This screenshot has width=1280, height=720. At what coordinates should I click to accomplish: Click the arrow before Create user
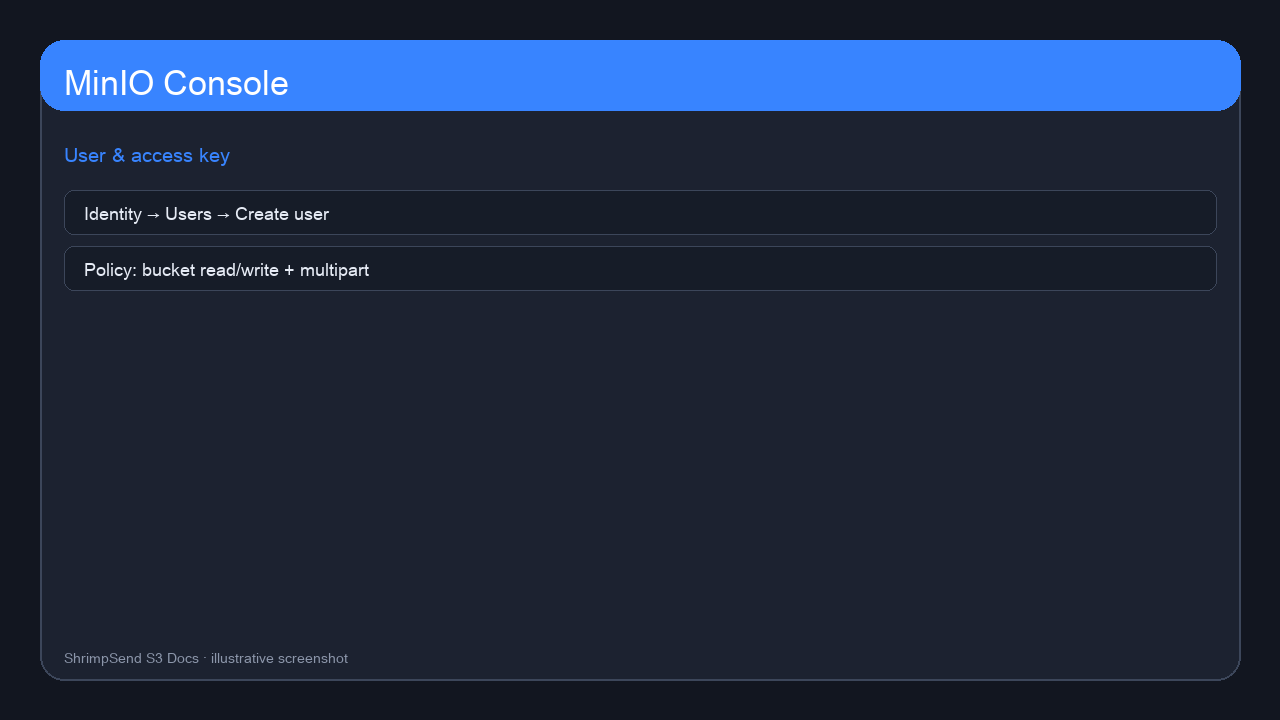223,214
